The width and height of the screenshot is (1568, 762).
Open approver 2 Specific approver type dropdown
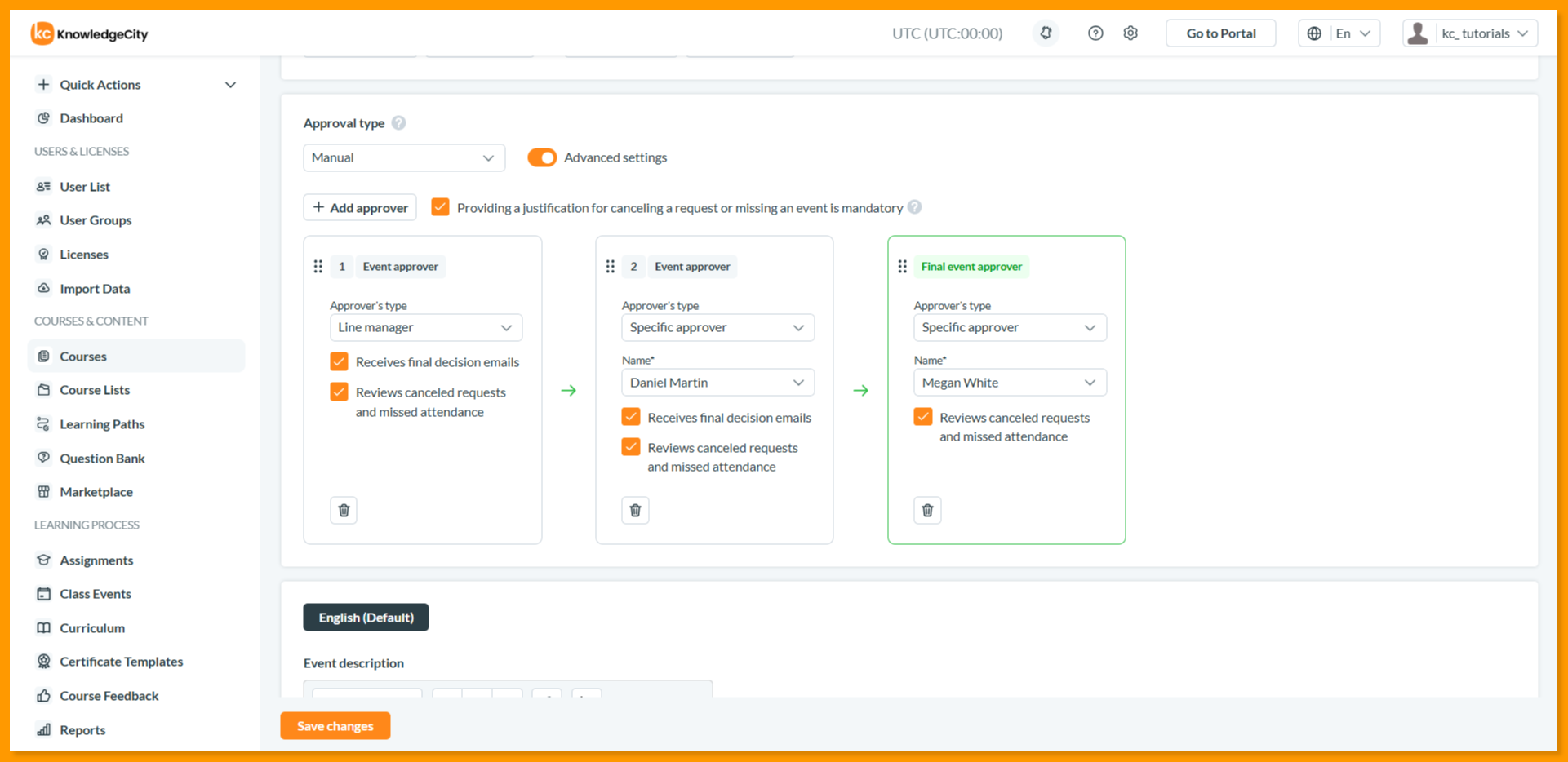pyautogui.click(x=717, y=327)
